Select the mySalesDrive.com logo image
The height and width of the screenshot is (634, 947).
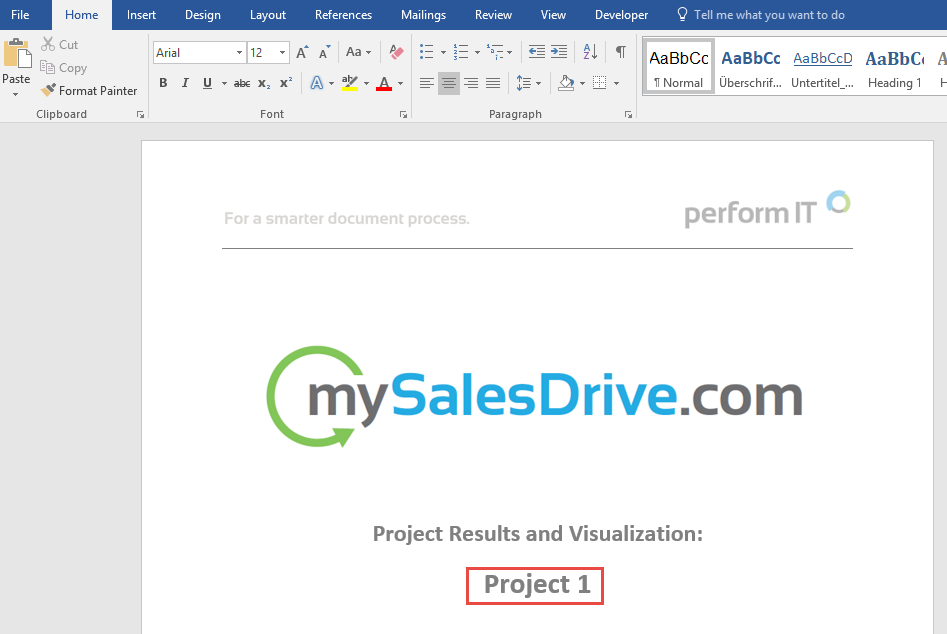534,397
